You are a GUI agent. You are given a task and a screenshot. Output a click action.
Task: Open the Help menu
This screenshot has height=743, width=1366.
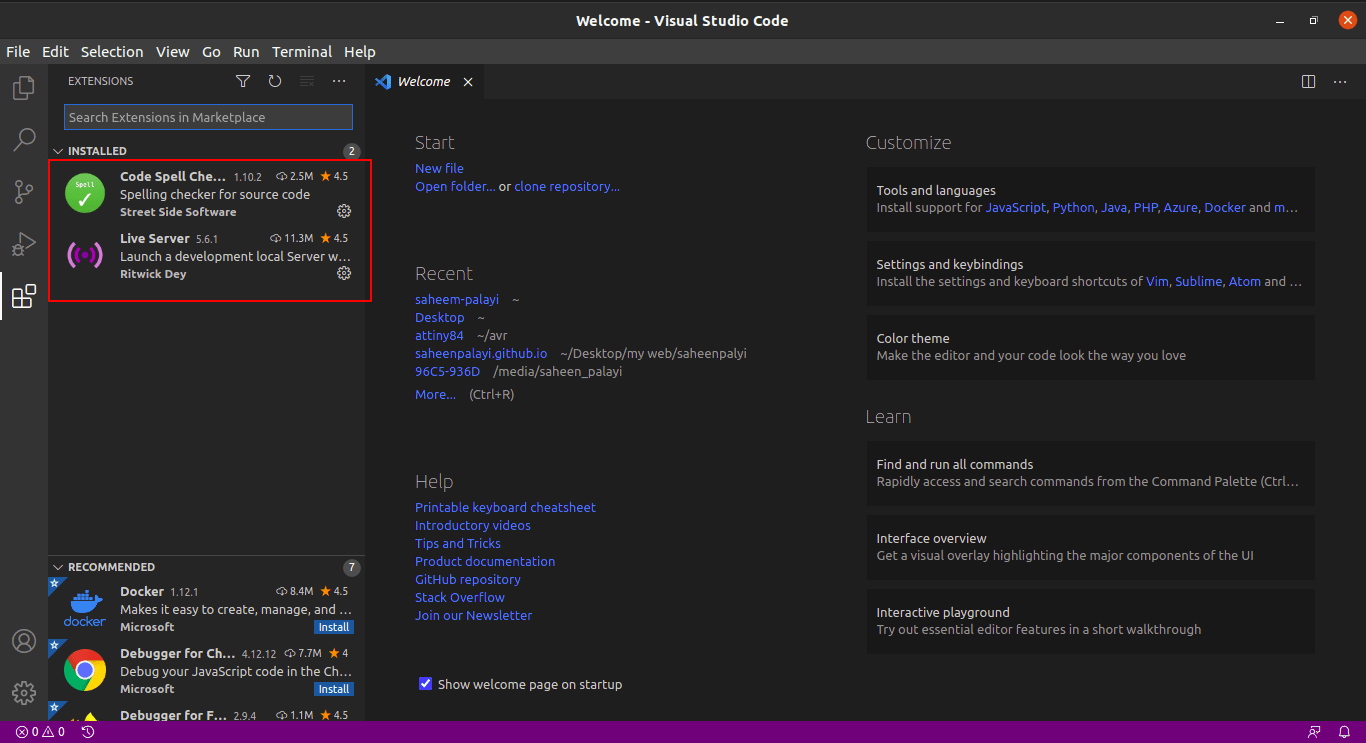click(360, 52)
